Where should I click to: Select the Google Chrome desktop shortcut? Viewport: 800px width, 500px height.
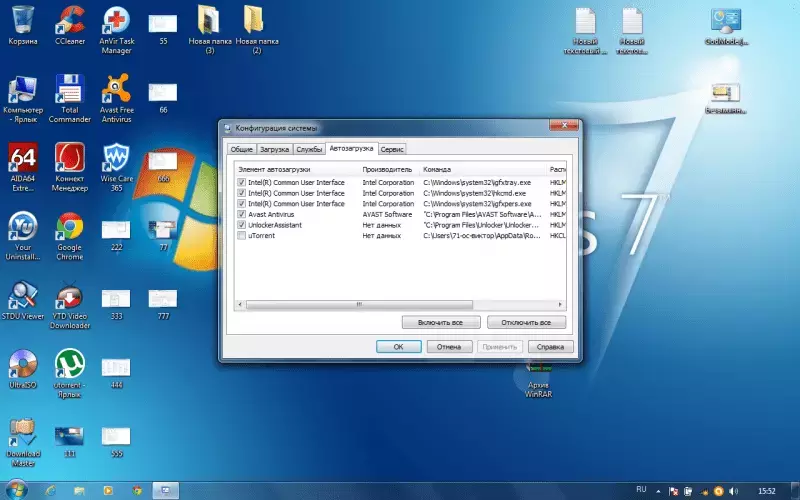pos(70,236)
